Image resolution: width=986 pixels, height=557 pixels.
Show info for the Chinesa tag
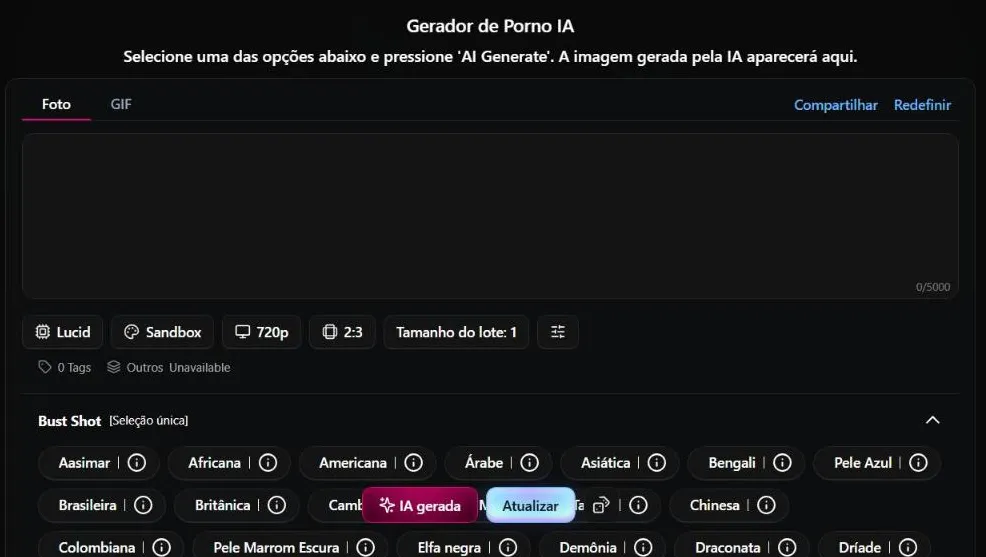tap(766, 505)
